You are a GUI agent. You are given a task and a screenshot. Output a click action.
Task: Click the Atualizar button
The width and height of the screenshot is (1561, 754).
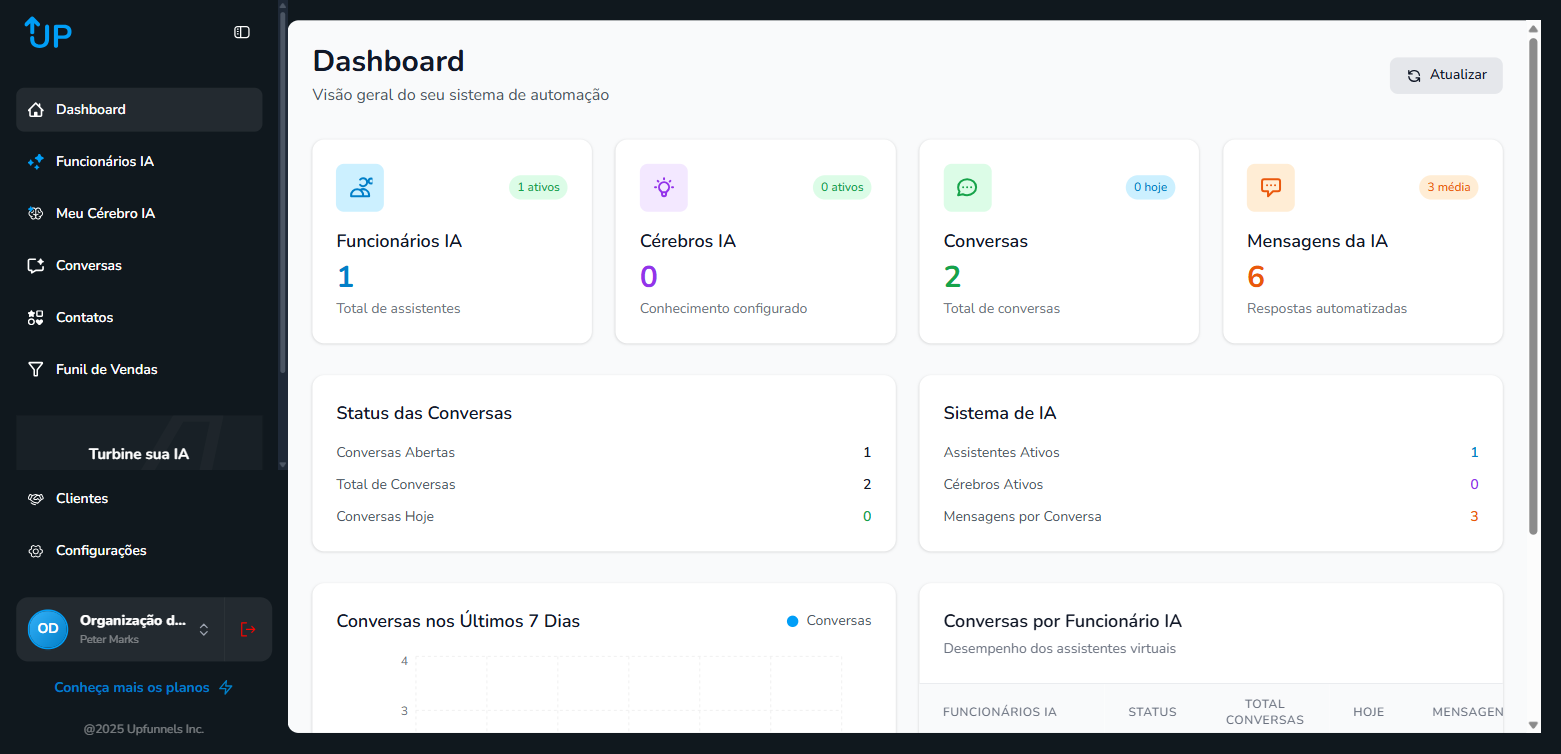point(1446,74)
